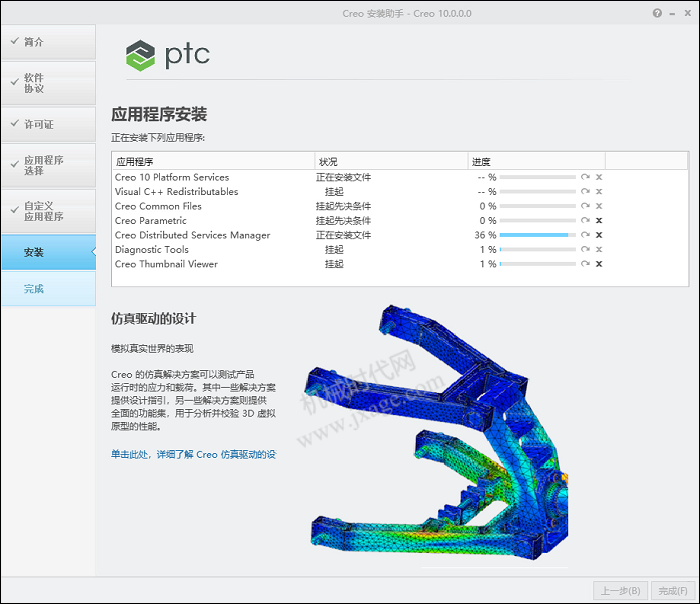Click the 状况 column header
The height and width of the screenshot is (604, 700).
point(392,161)
